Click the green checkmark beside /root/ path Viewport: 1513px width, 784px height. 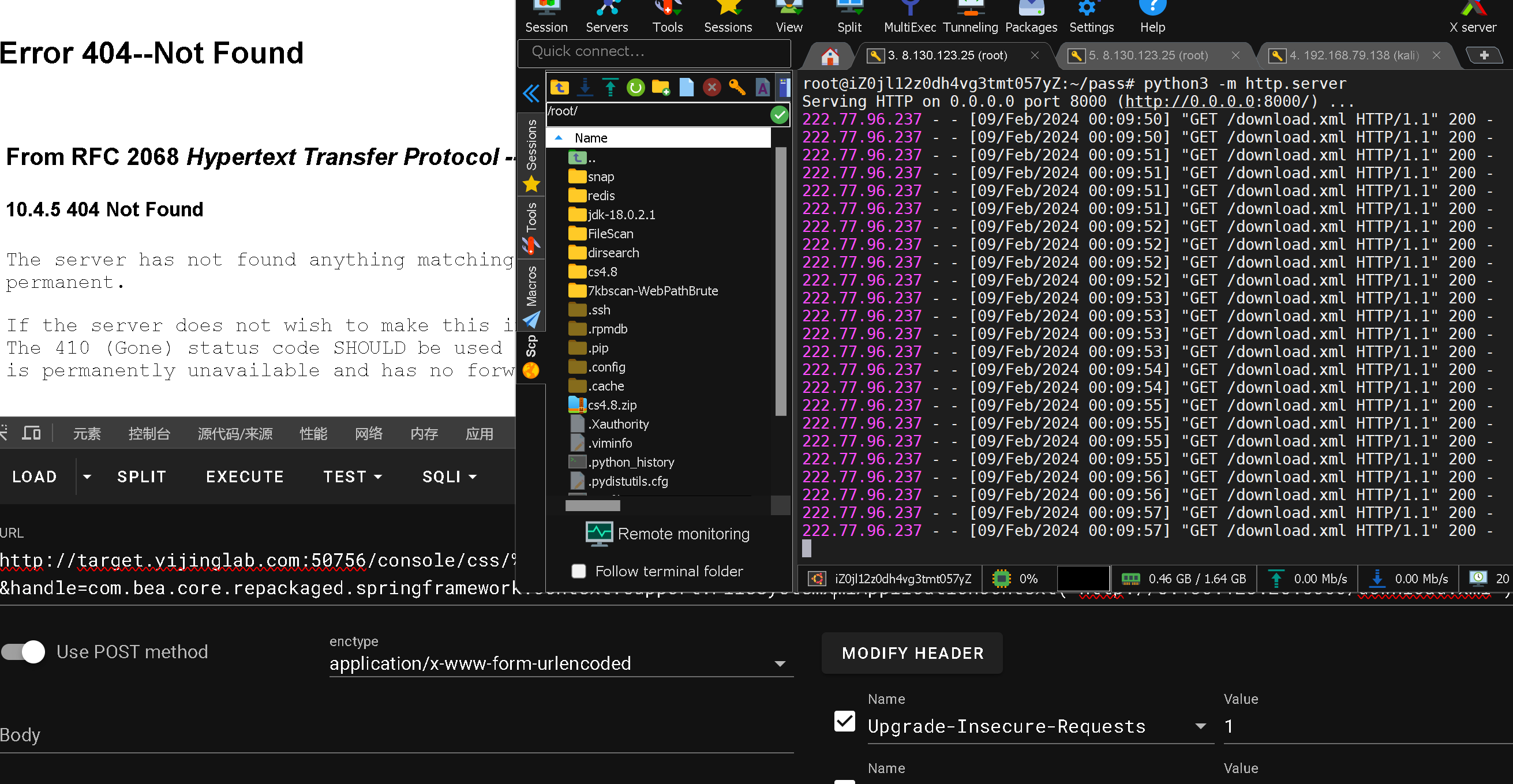779,115
